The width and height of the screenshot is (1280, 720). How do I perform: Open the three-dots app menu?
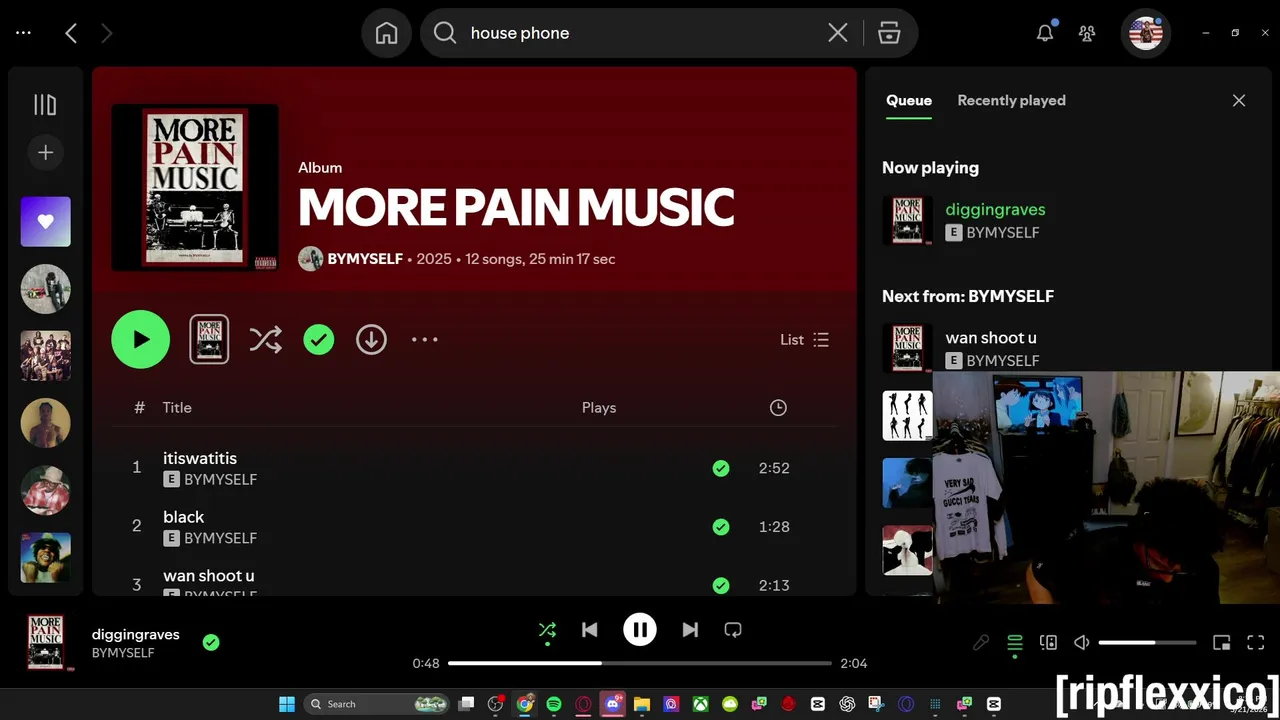(x=23, y=33)
